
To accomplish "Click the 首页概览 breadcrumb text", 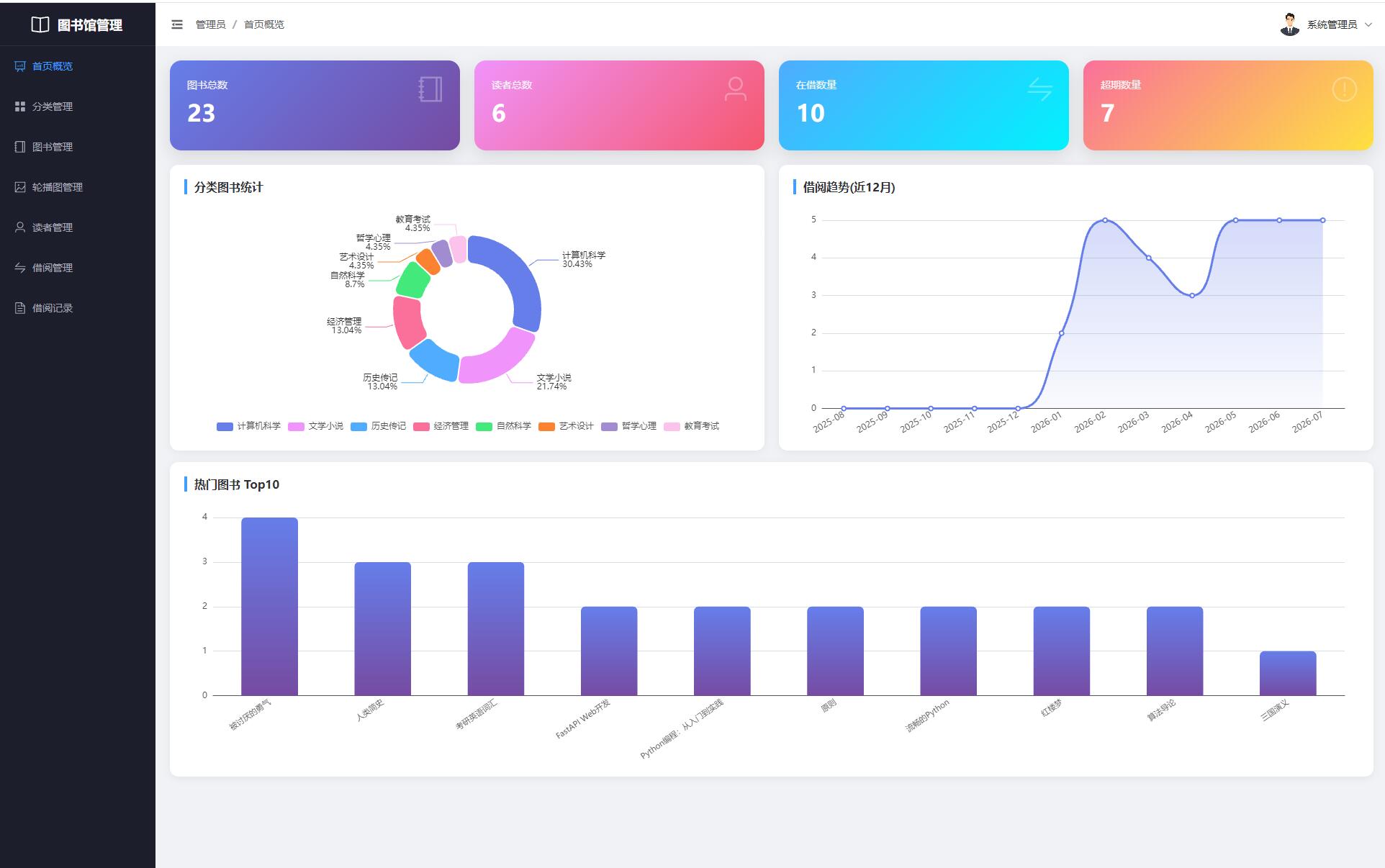I will [264, 24].
